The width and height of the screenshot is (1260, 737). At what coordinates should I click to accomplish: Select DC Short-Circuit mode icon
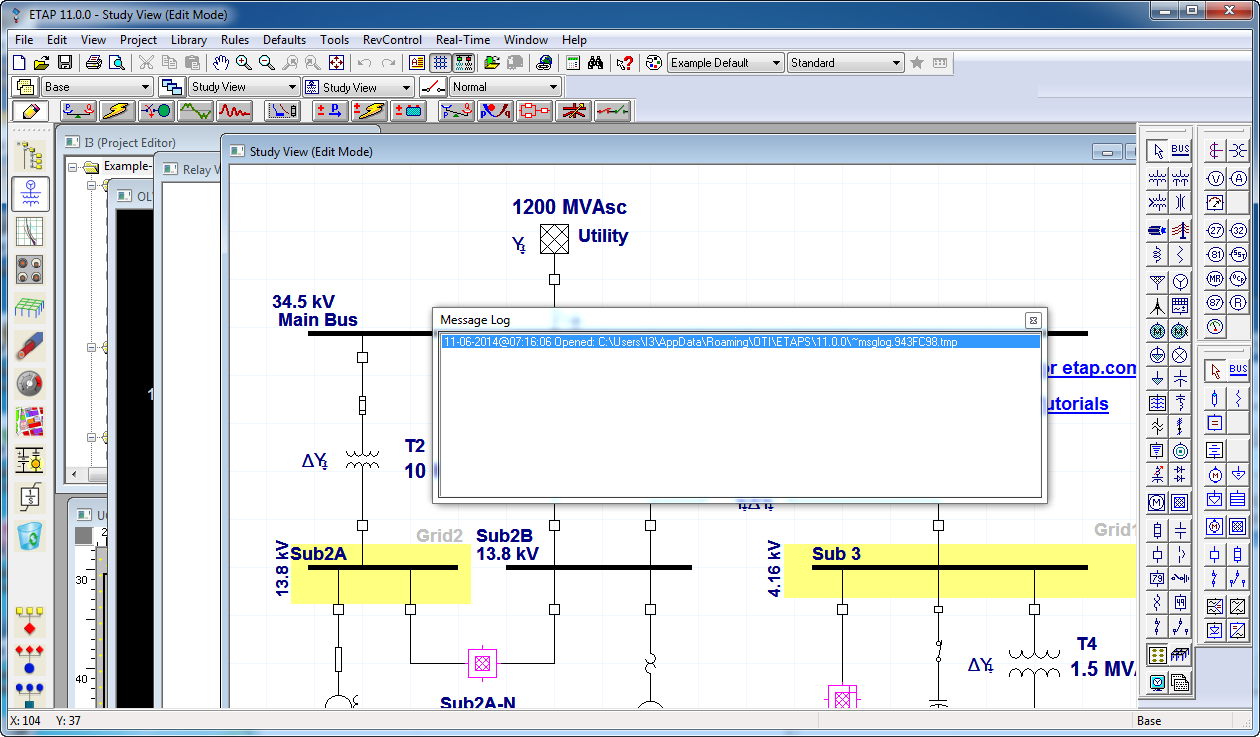pos(369,111)
